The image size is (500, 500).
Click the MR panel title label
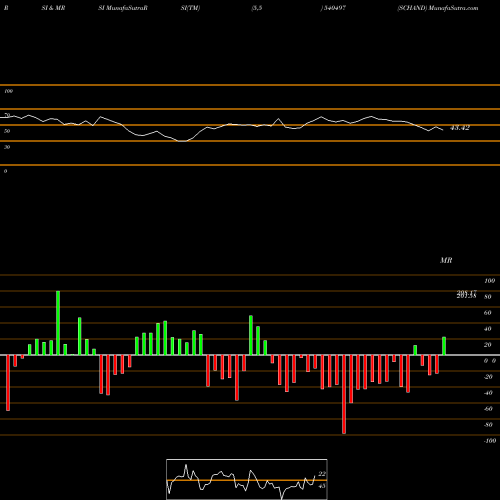446,260
